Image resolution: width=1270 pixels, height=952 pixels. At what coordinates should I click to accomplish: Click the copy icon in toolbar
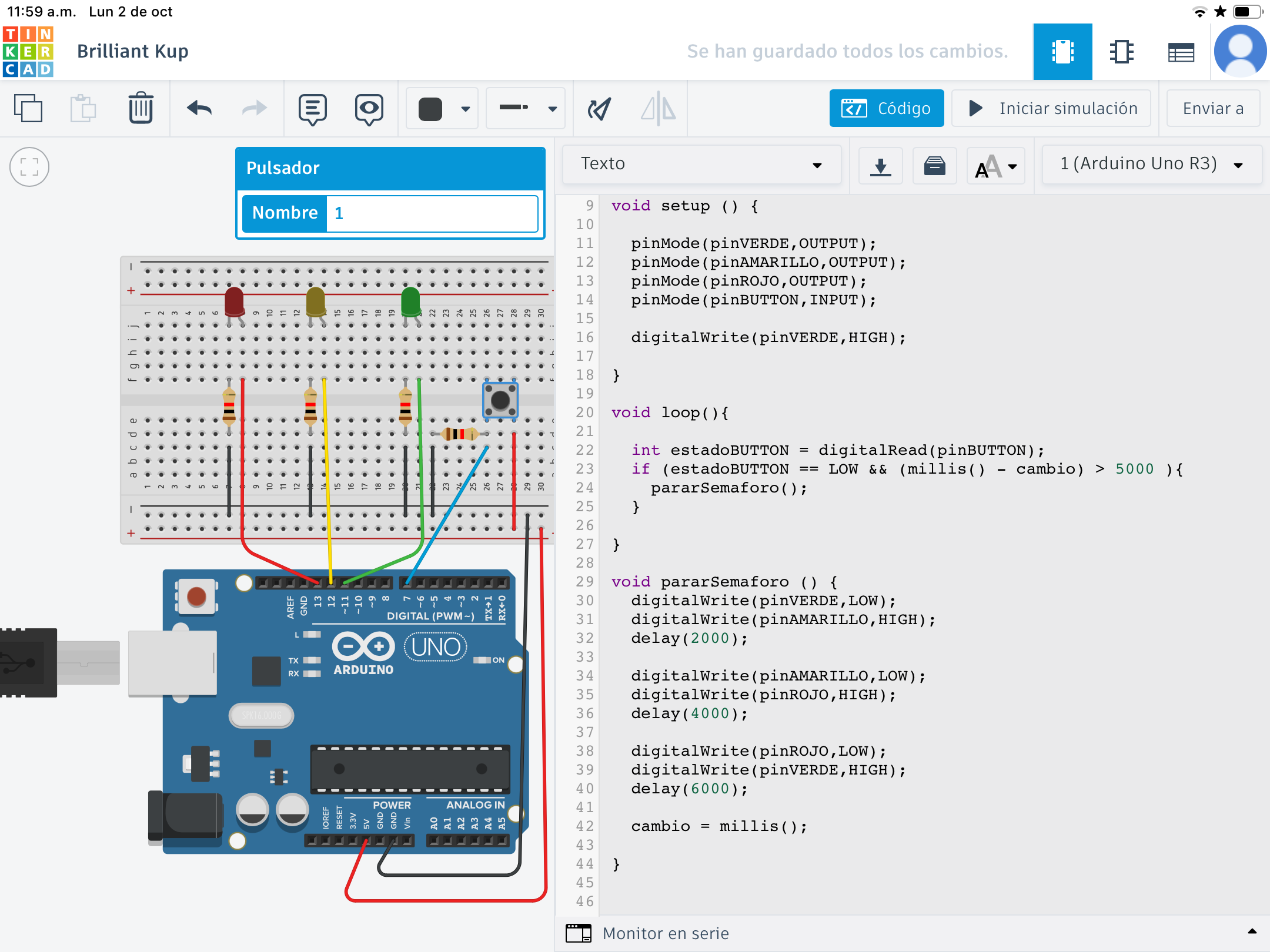pyautogui.click(x=28, y=108)
